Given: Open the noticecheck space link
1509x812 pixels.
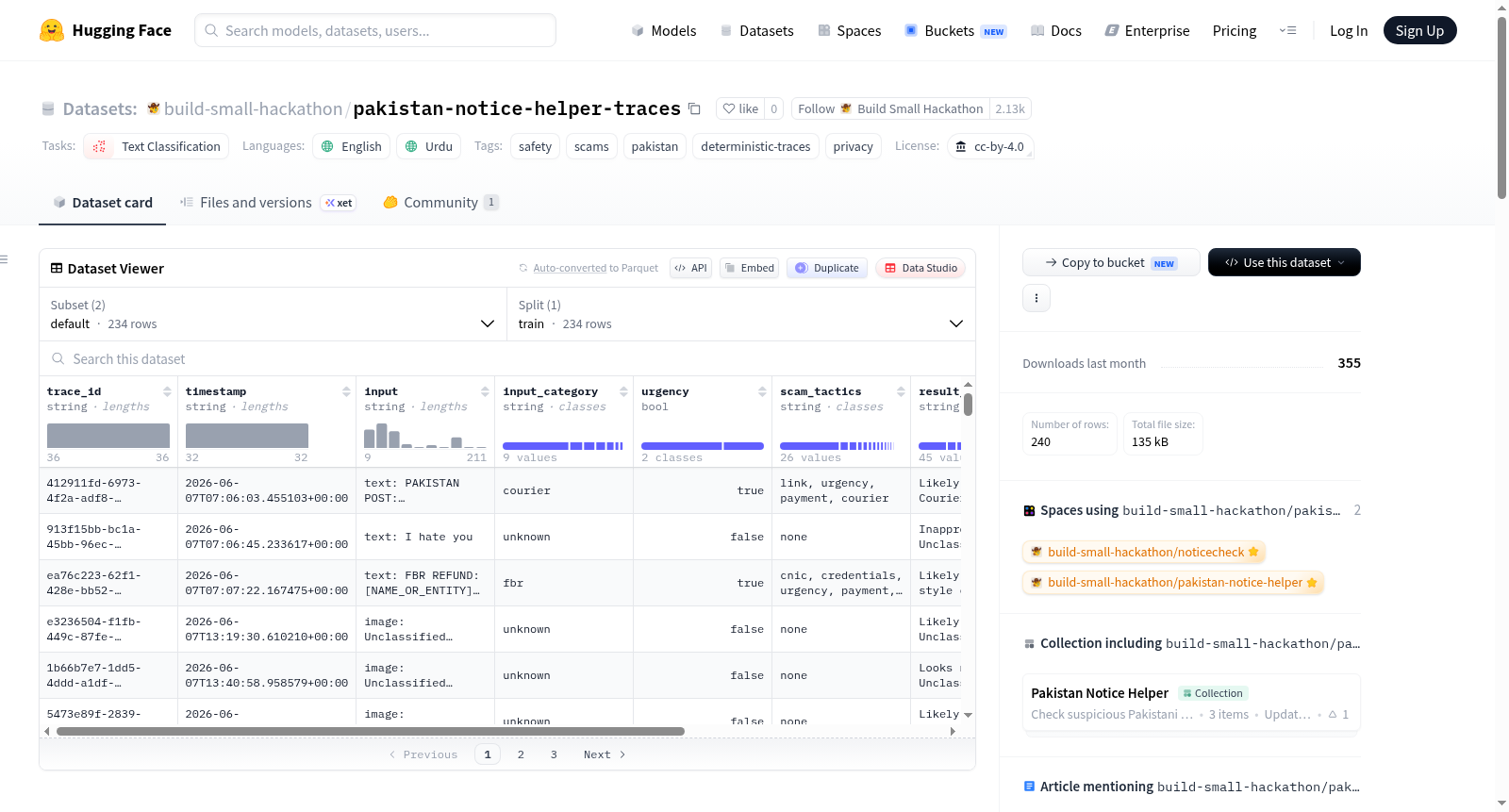Looking at the screenshot, I should [x=1143, y=552].
